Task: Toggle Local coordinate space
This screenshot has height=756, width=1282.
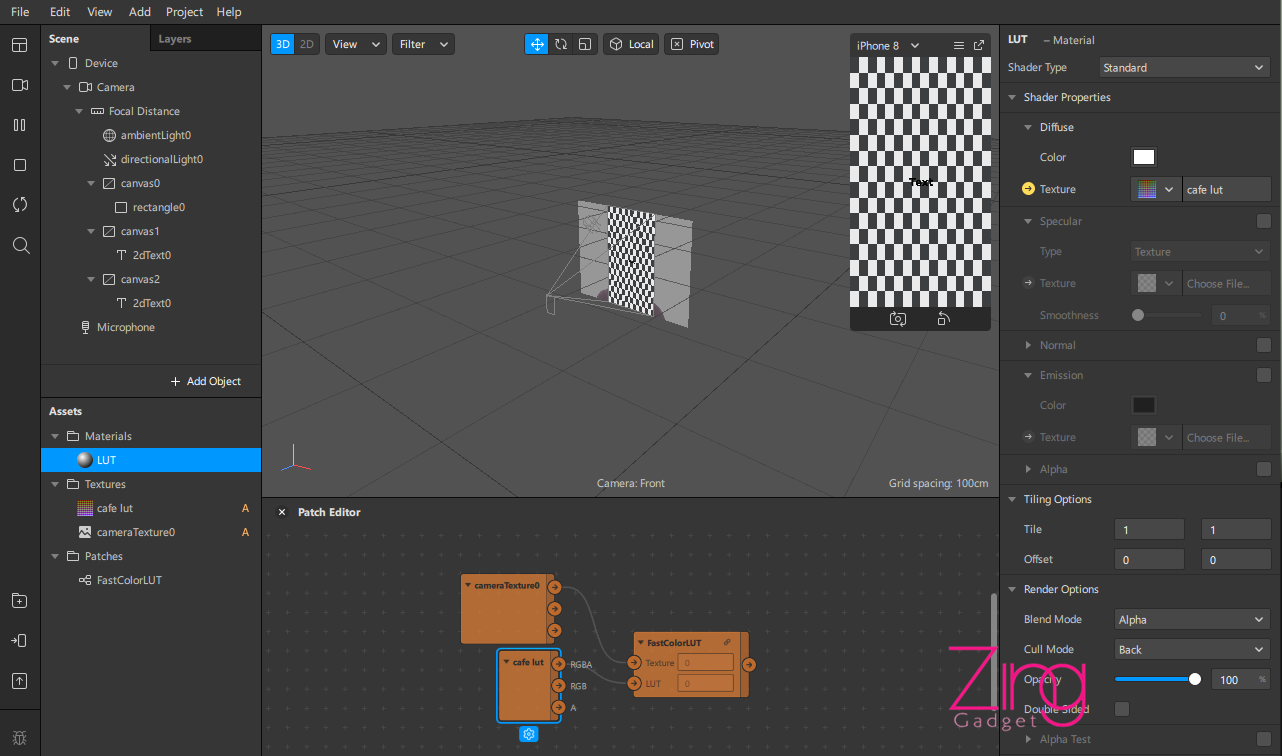Action: click(x=630, y=44)
